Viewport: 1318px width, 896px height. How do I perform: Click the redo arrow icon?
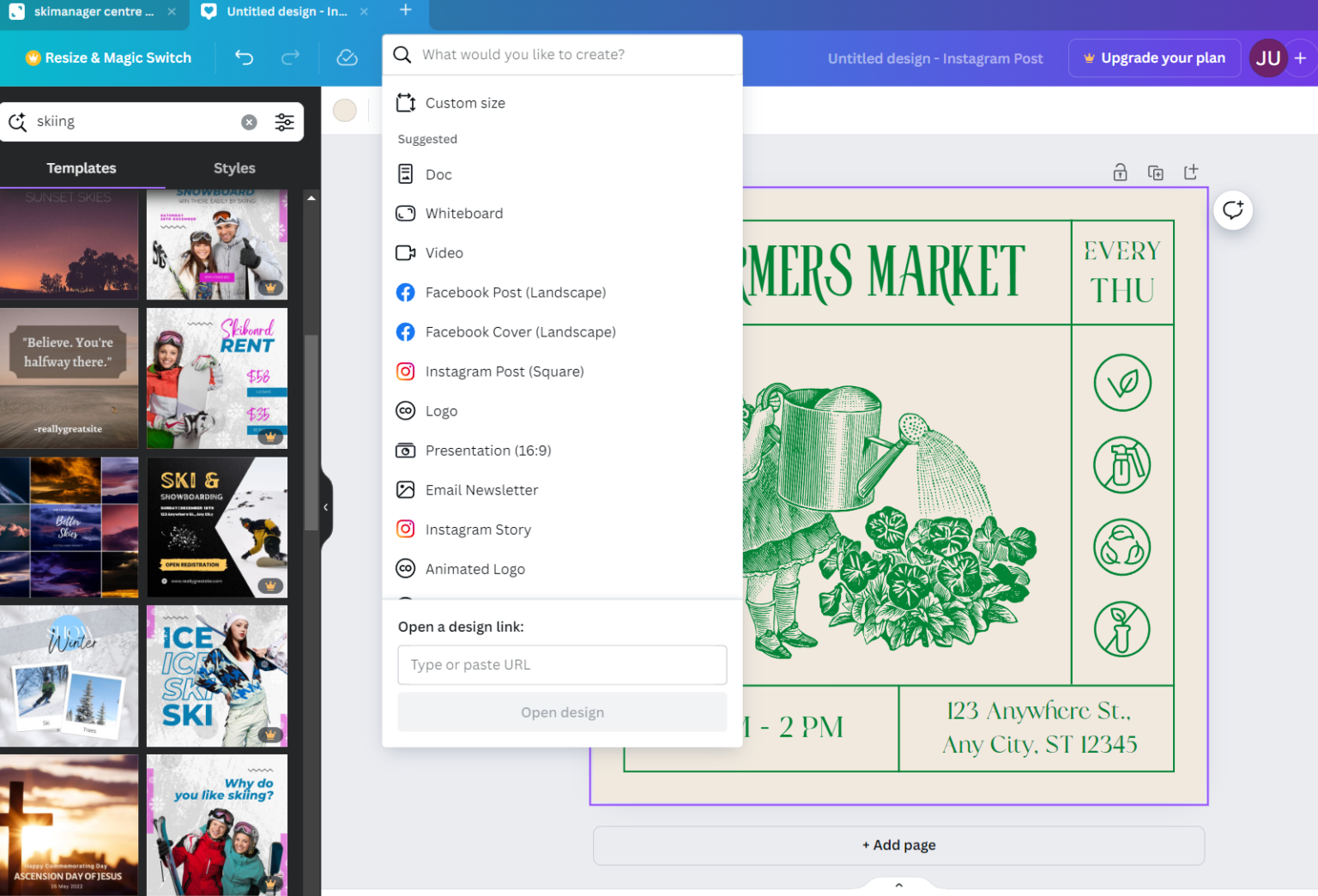click(291, 58)
